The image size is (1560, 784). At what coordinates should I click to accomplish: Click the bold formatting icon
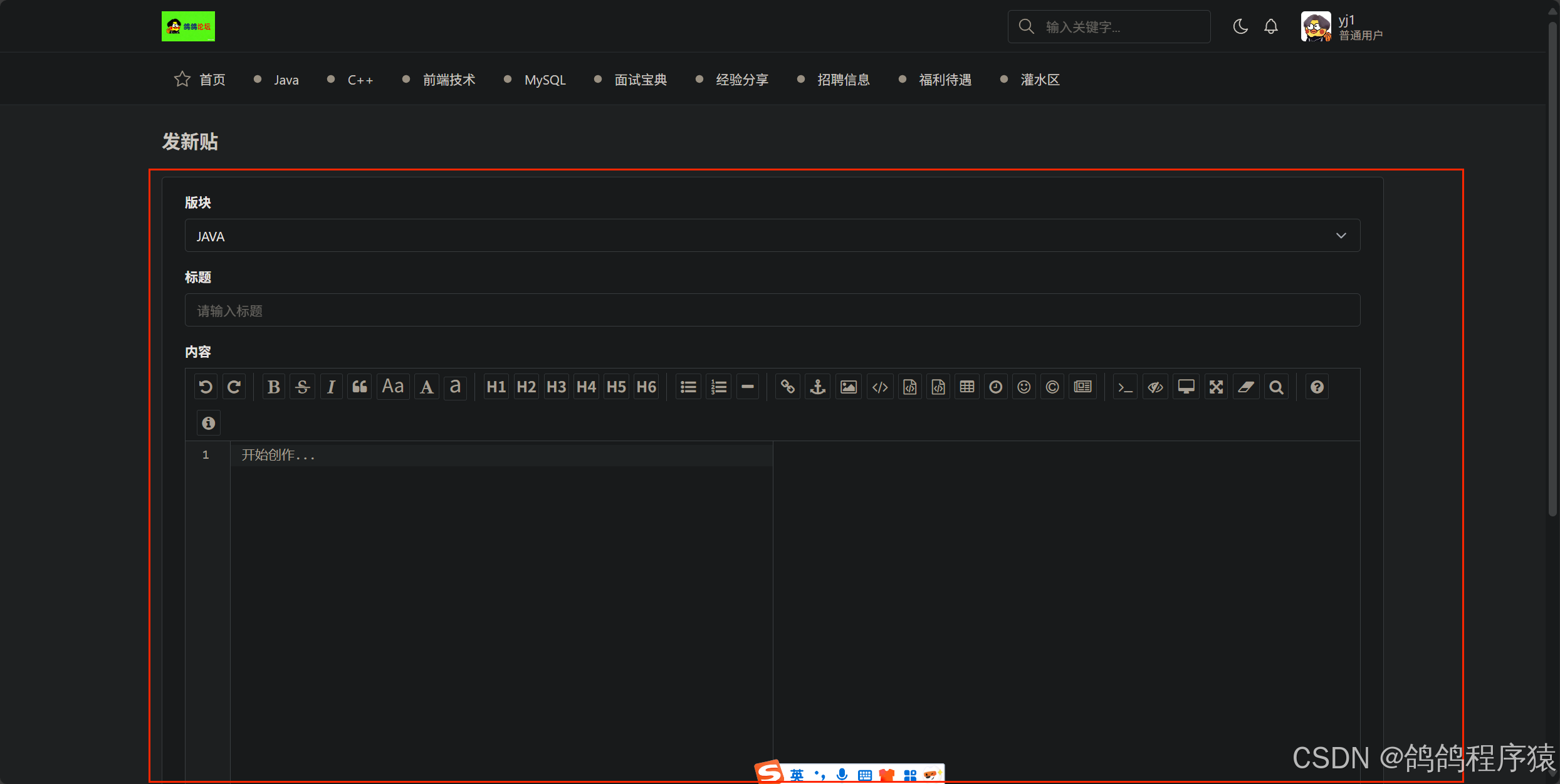point(273,387)
